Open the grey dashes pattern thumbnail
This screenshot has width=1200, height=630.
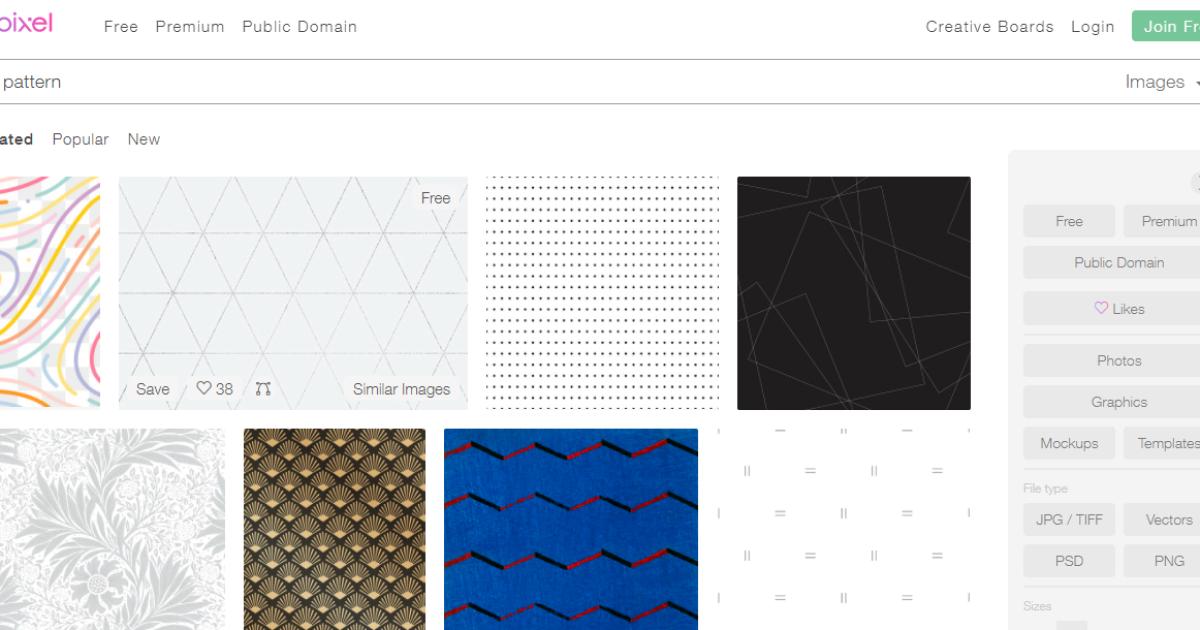[x=844, y=529]
